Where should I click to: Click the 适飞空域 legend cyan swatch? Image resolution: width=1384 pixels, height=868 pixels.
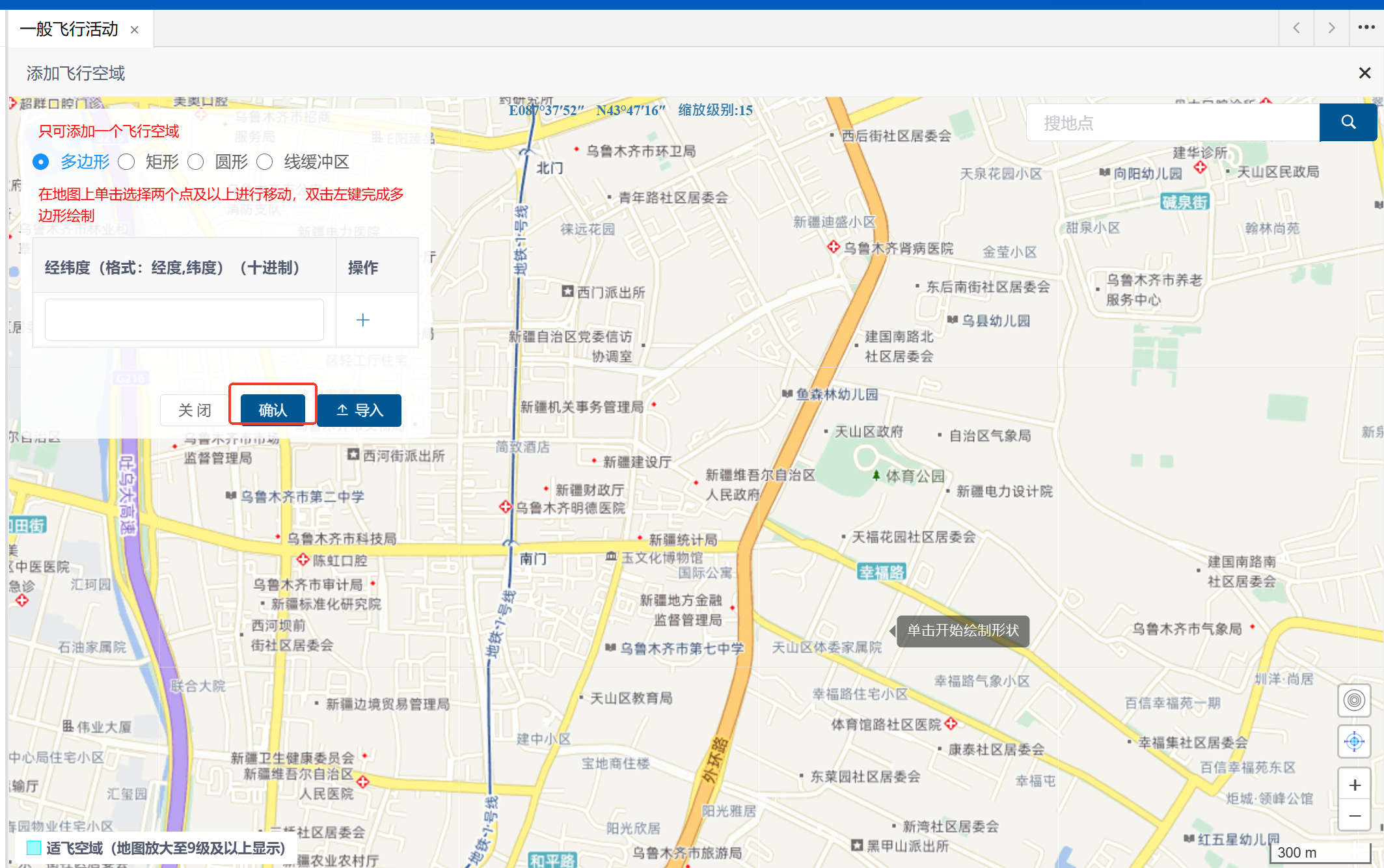(x=33, y=848)
